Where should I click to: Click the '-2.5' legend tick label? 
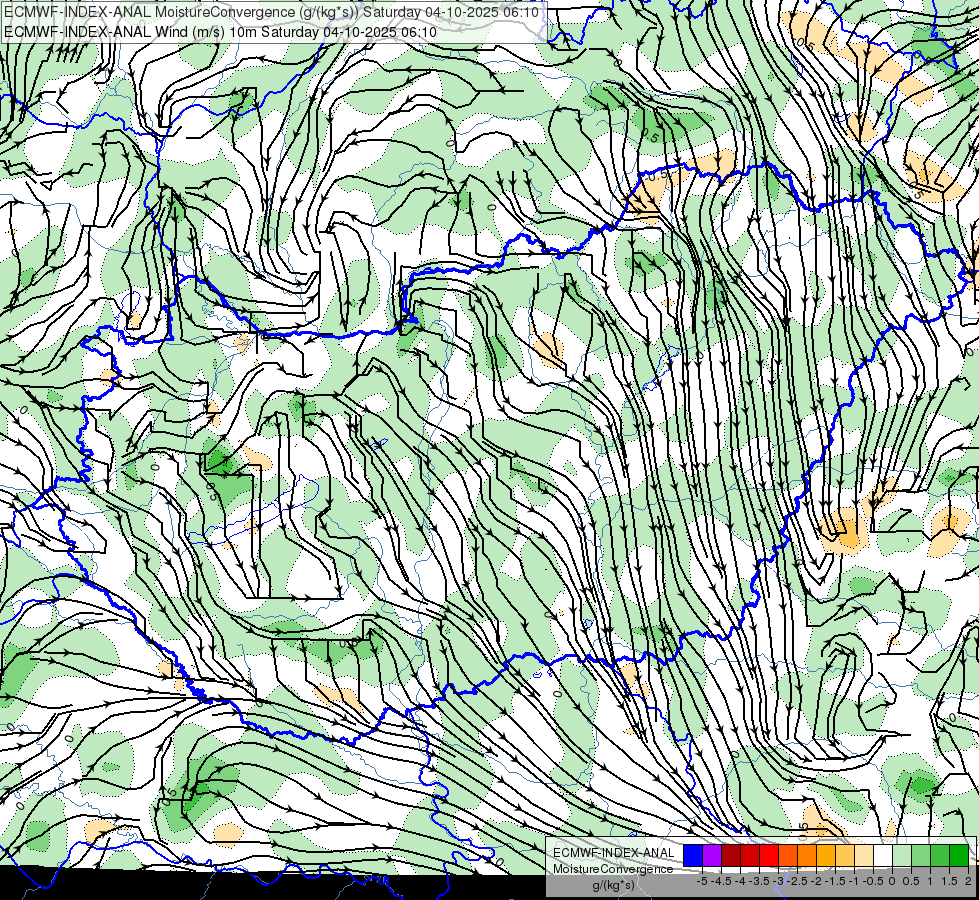pyautogui.click(x=795, y=881)
